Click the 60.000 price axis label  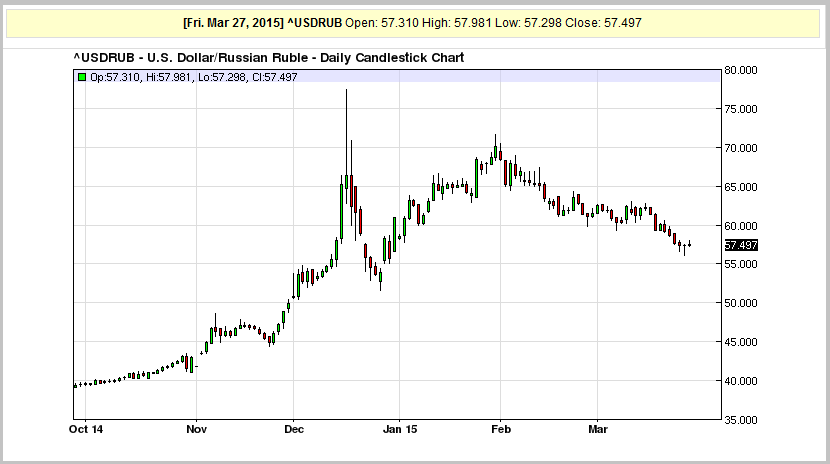click(x=741, y=226)
